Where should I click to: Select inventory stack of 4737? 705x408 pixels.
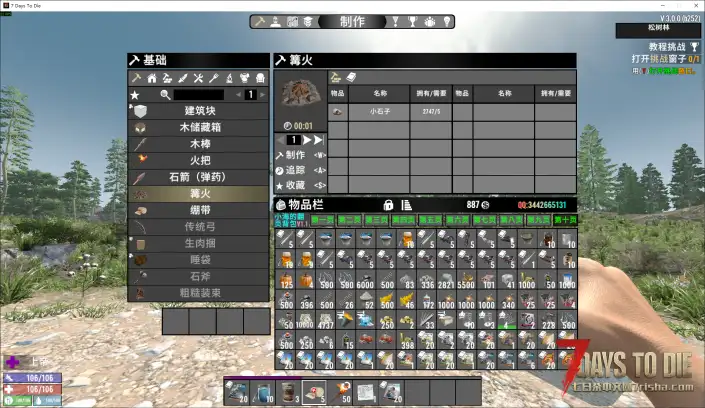click(x=325, y=320)
